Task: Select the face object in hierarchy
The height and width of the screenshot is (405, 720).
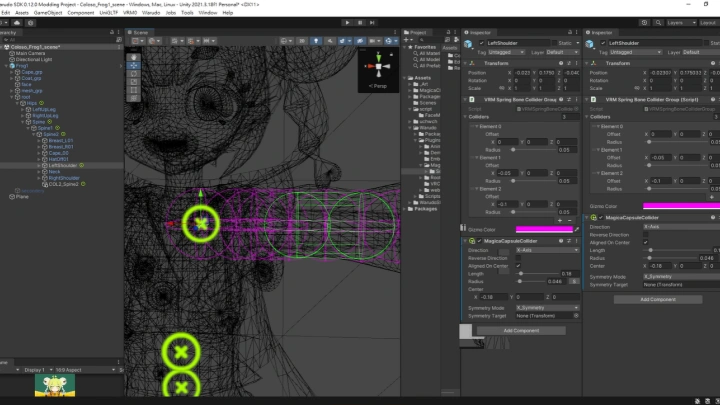Action: 26,84
